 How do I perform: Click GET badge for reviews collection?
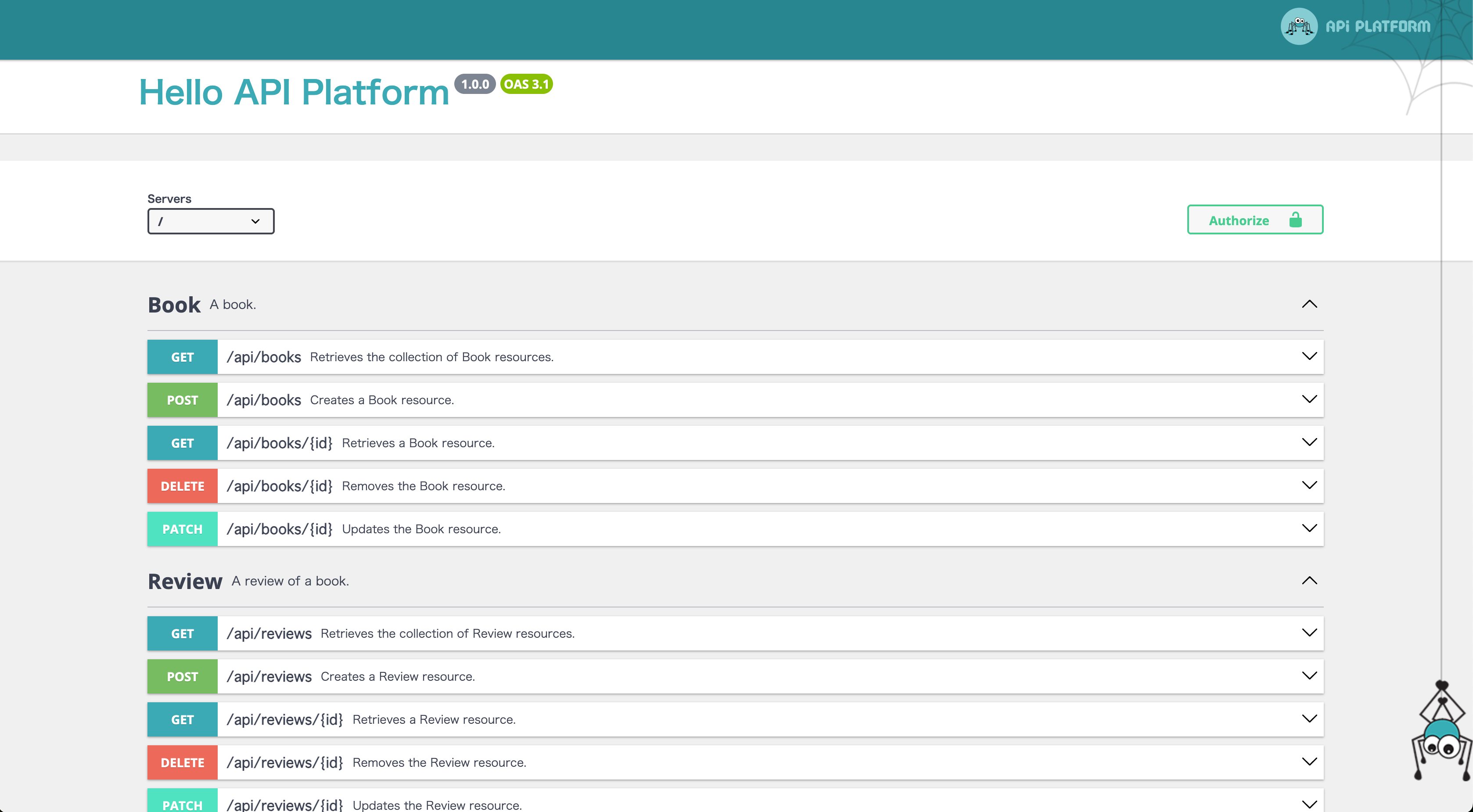point(183,634)
